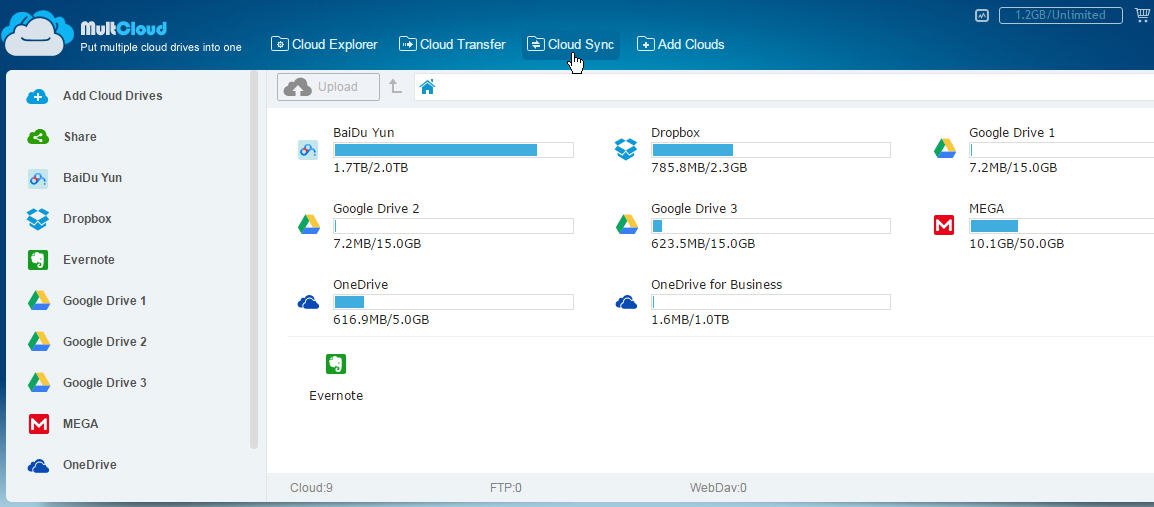
Task: Click WebDav:0 in status bar
Action: tap(718, 487)
